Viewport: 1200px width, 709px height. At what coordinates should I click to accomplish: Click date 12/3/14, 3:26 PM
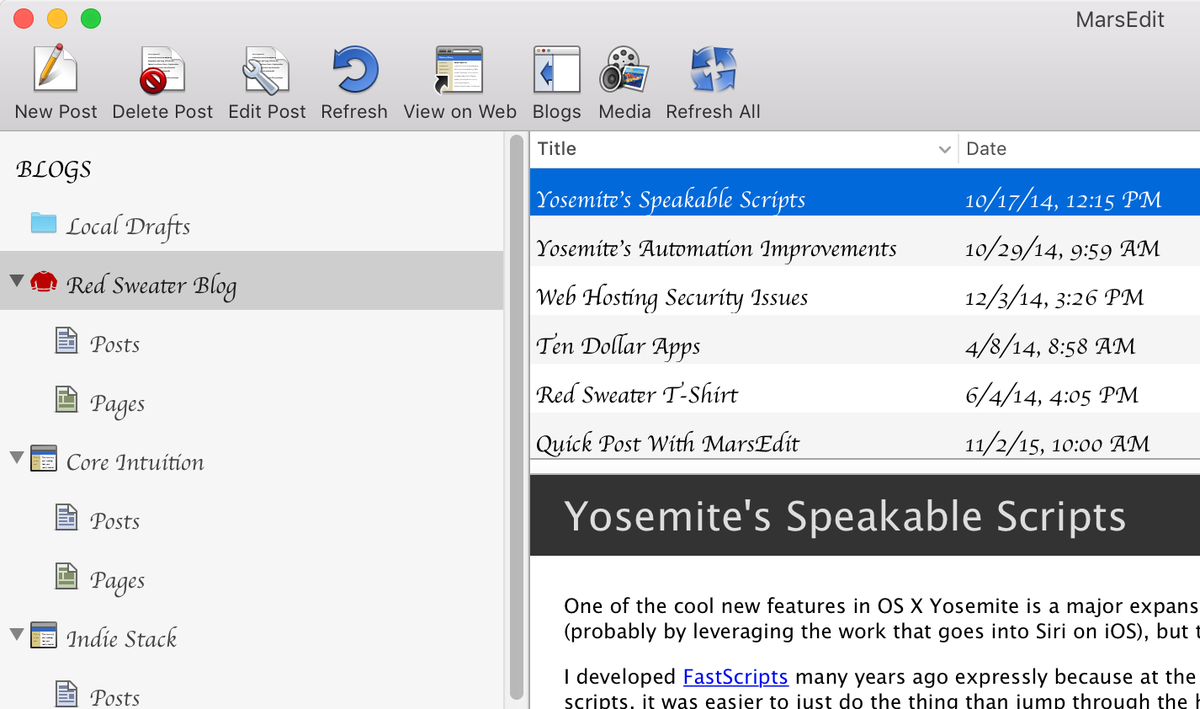point(1054,298)
